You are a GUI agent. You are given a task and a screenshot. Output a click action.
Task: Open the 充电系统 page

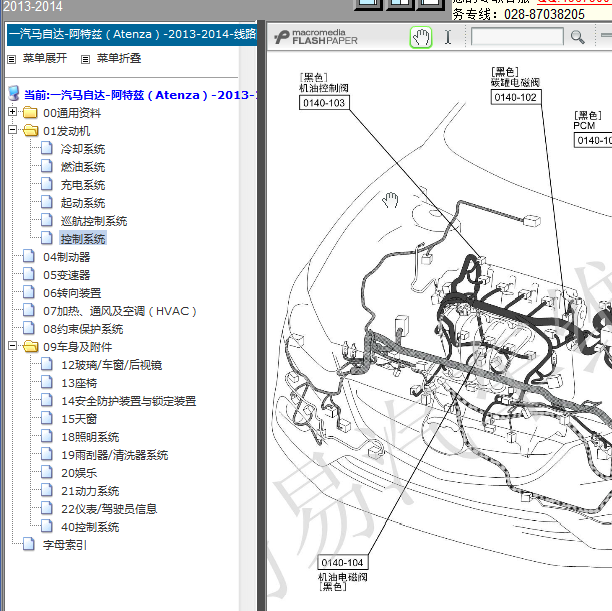coord(83,185)
